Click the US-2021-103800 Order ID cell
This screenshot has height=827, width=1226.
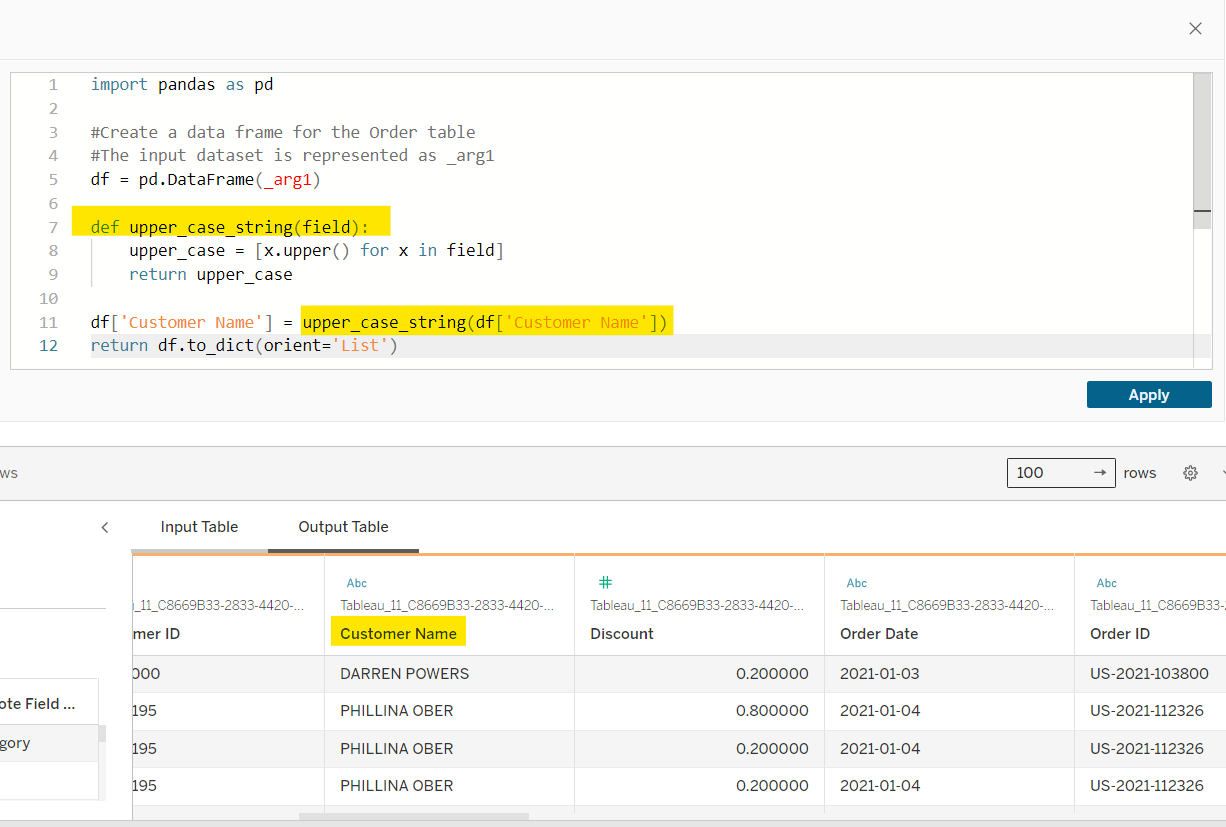[1149, 674]
